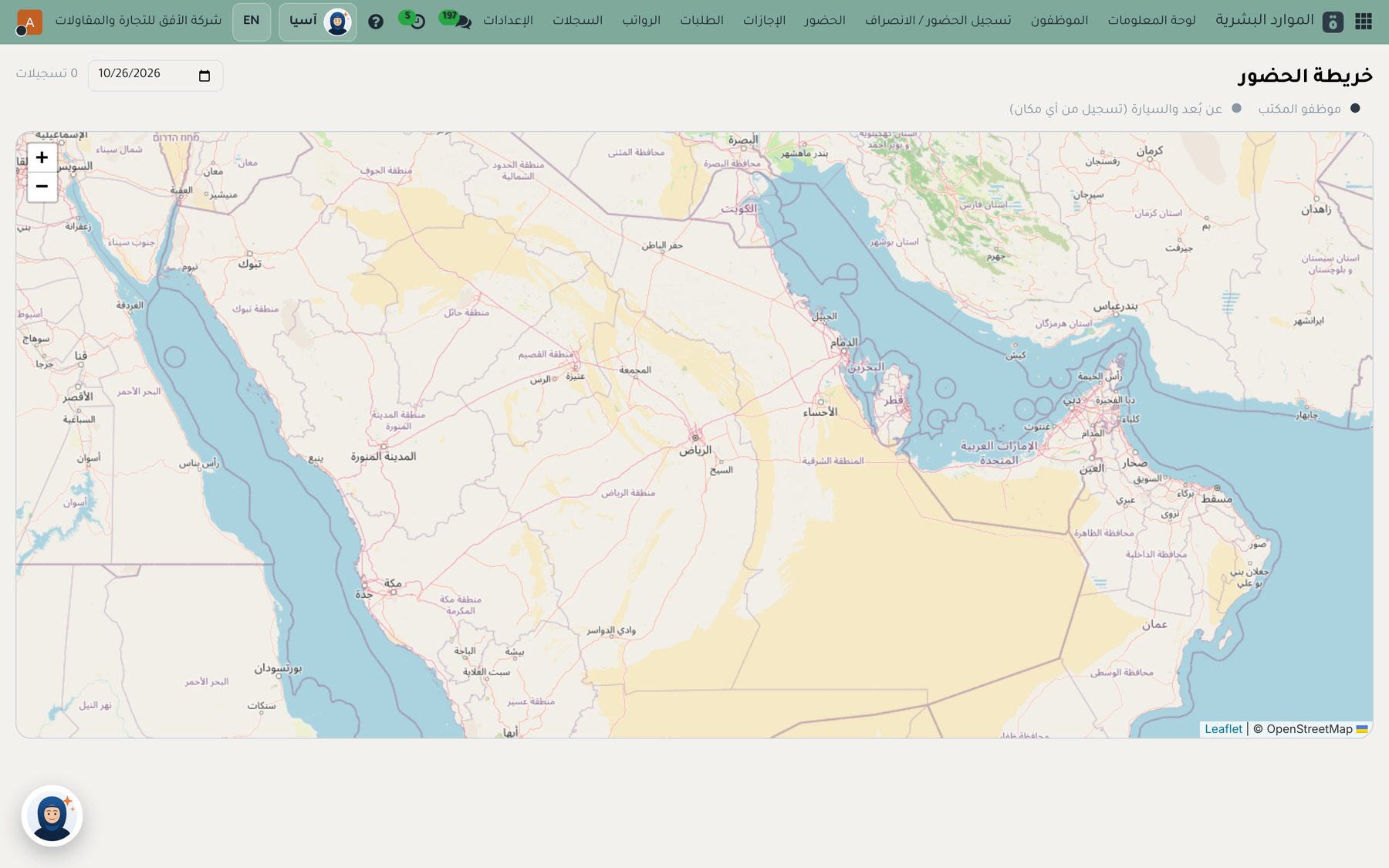This screenshot has width=1389, height=868.
Task: Click دبي city label on map
Action: (x=1072, y=401)
